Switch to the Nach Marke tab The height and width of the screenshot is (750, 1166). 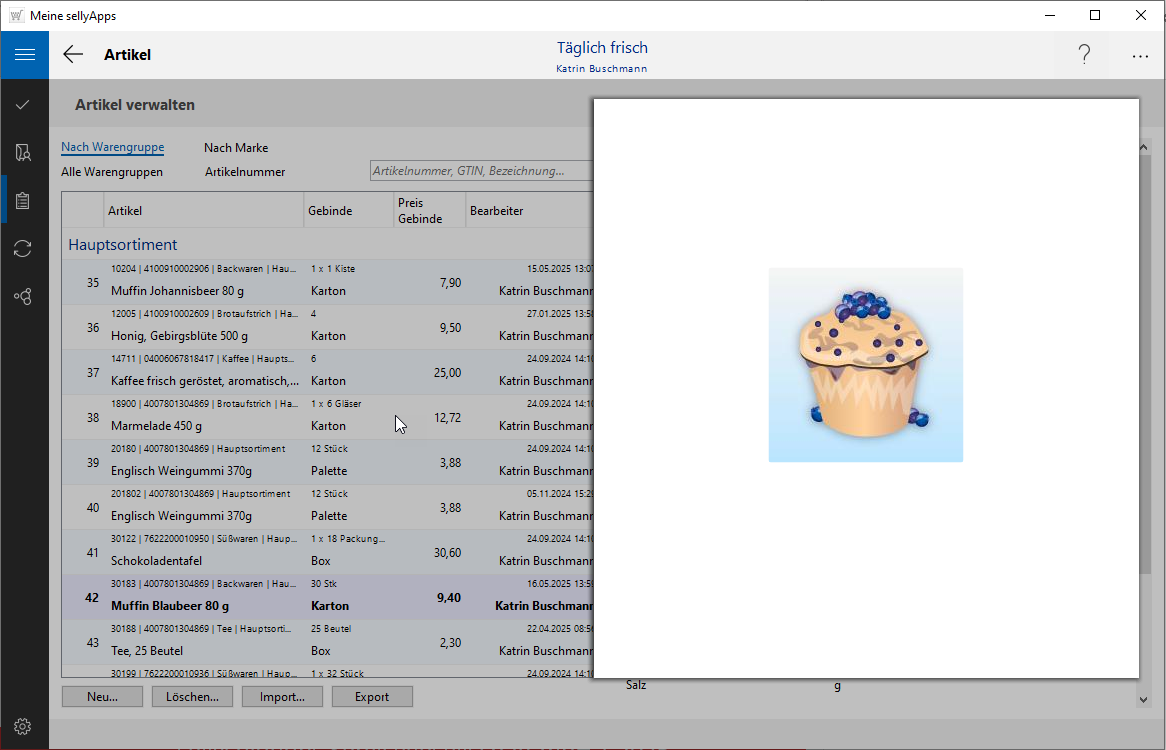coord(236,148)
